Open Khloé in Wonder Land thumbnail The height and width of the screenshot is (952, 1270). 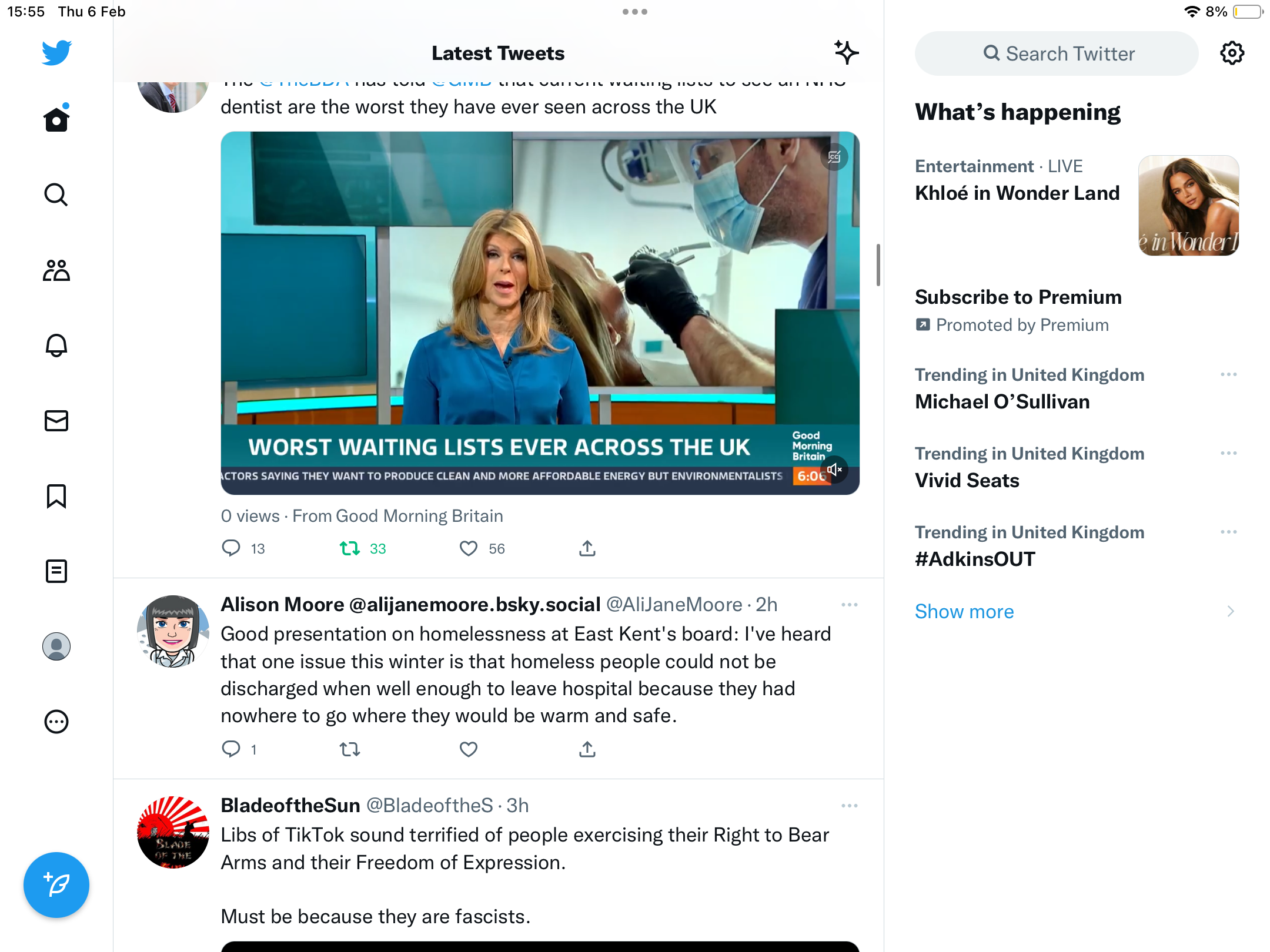tap(1189, 206)
